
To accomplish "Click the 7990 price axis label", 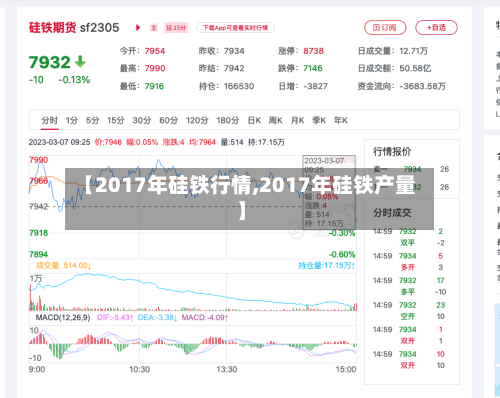I will pos(39,160).
